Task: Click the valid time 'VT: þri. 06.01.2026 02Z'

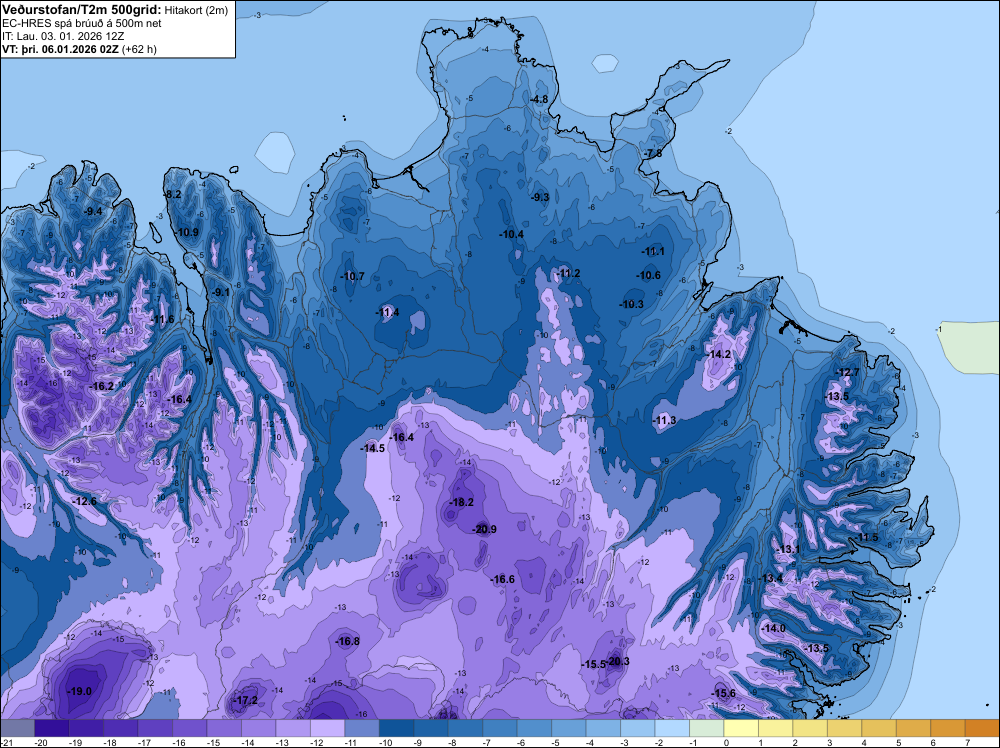Action: click(62, 49)
